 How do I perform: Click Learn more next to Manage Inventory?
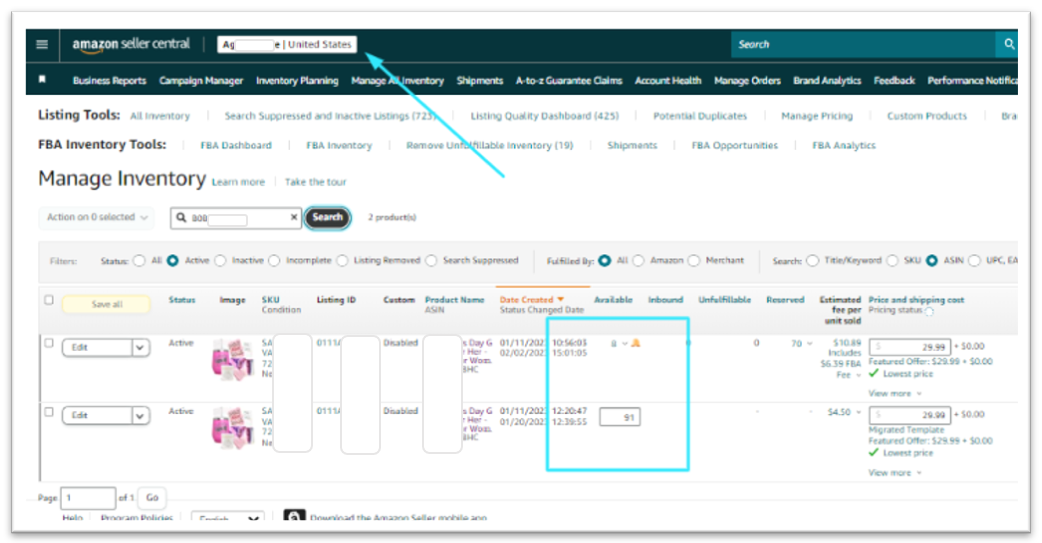238,182
